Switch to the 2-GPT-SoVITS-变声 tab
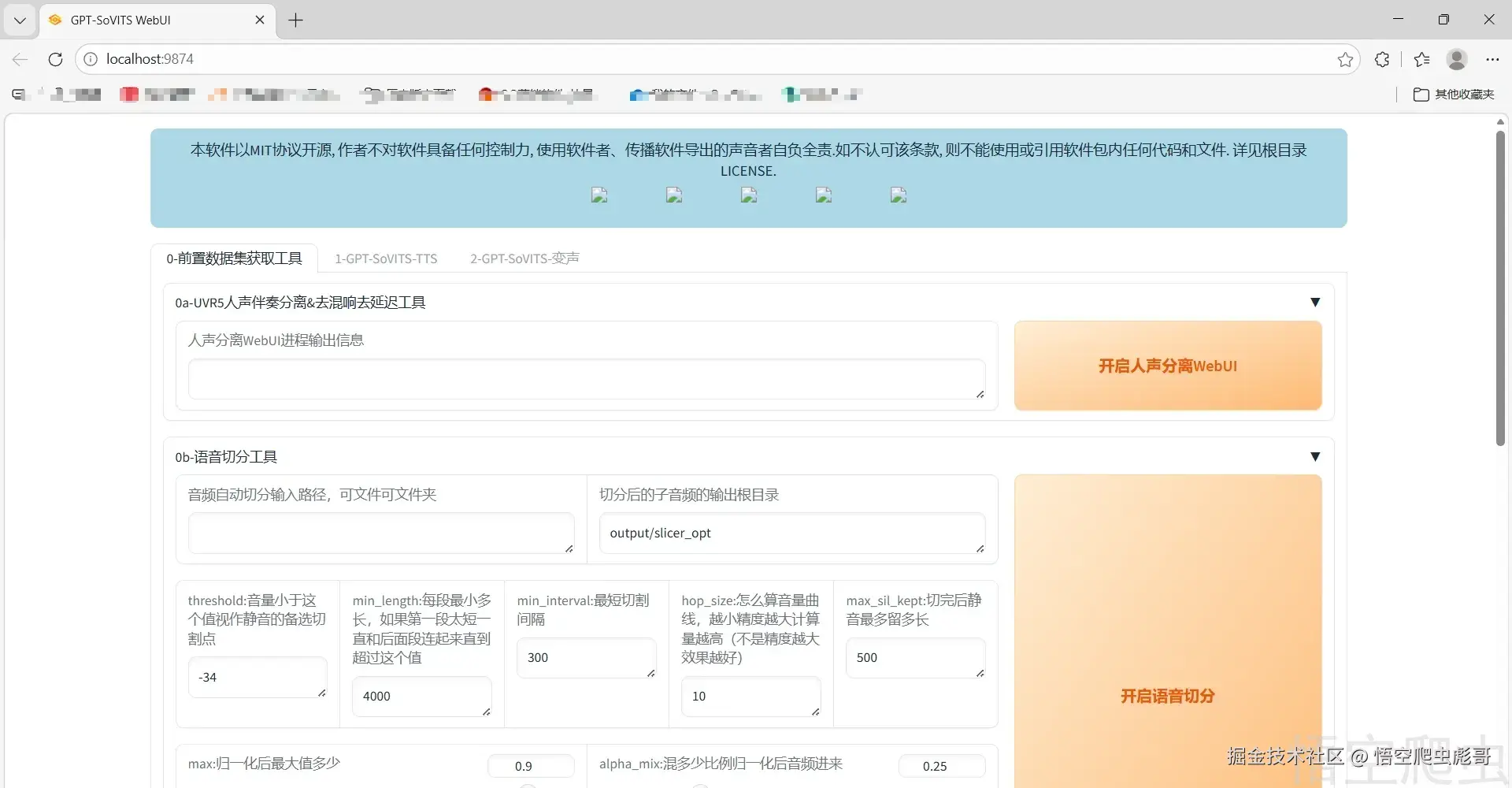The width and height of the screenshot is (1512, 788). click(x=524, y=258)
